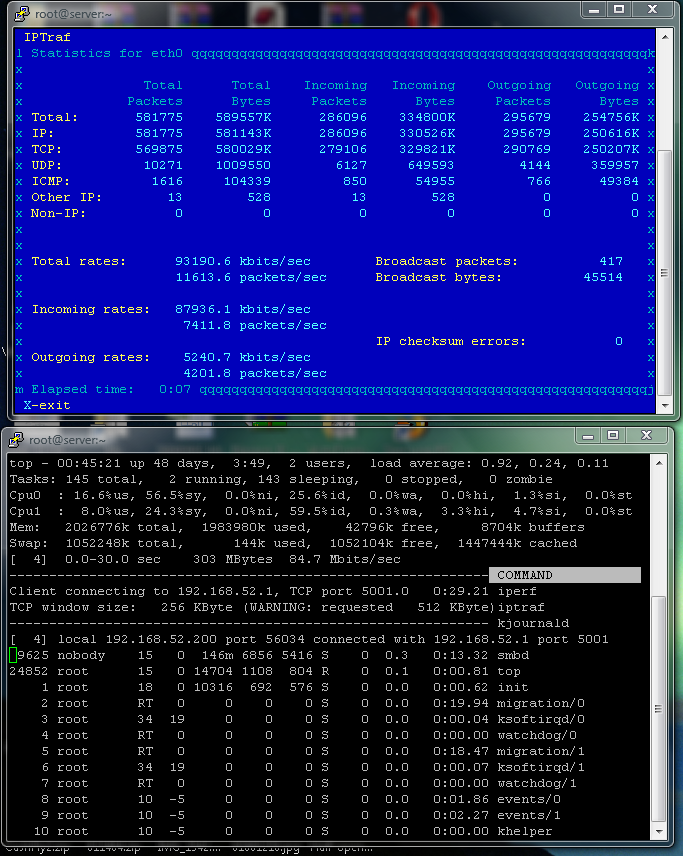Click the iptraf command entry in top
The width and height of the screenshot is (683, 856).
520,607
